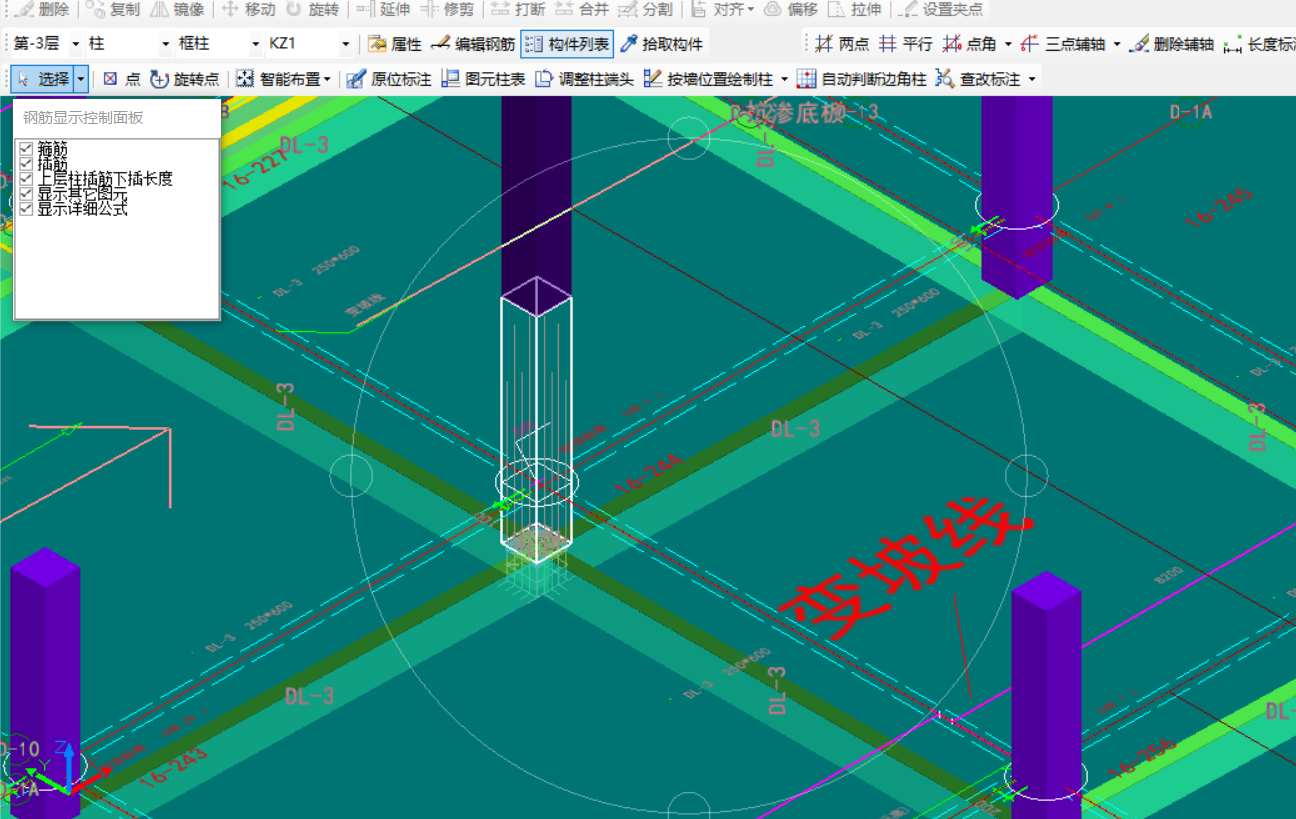The height and width of the screenshot is (819, 1296).
Task: Click 旋转点 (rotate point) tool
Action: pos(185,78)
